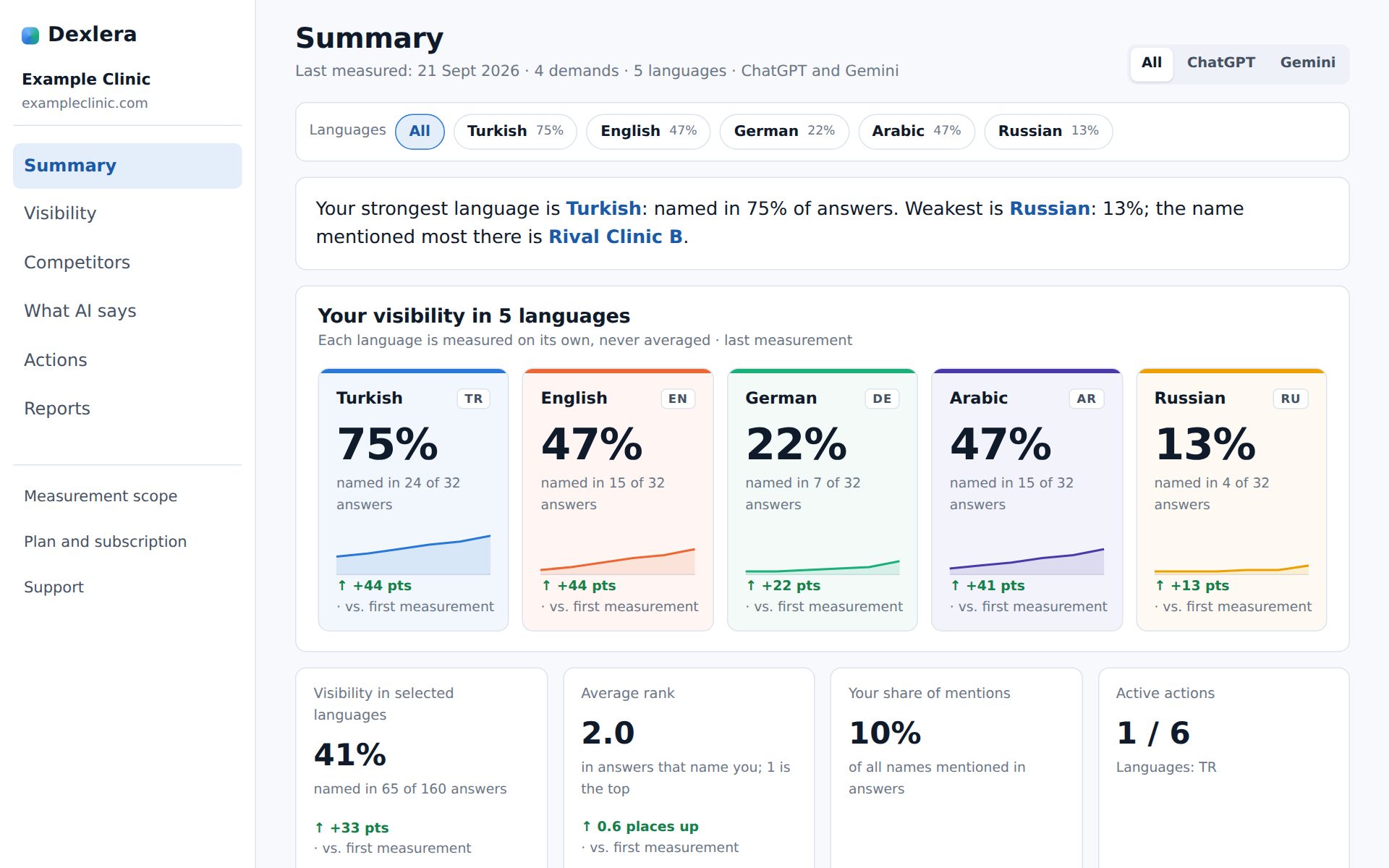Open What AI says page

pos(127,311)
